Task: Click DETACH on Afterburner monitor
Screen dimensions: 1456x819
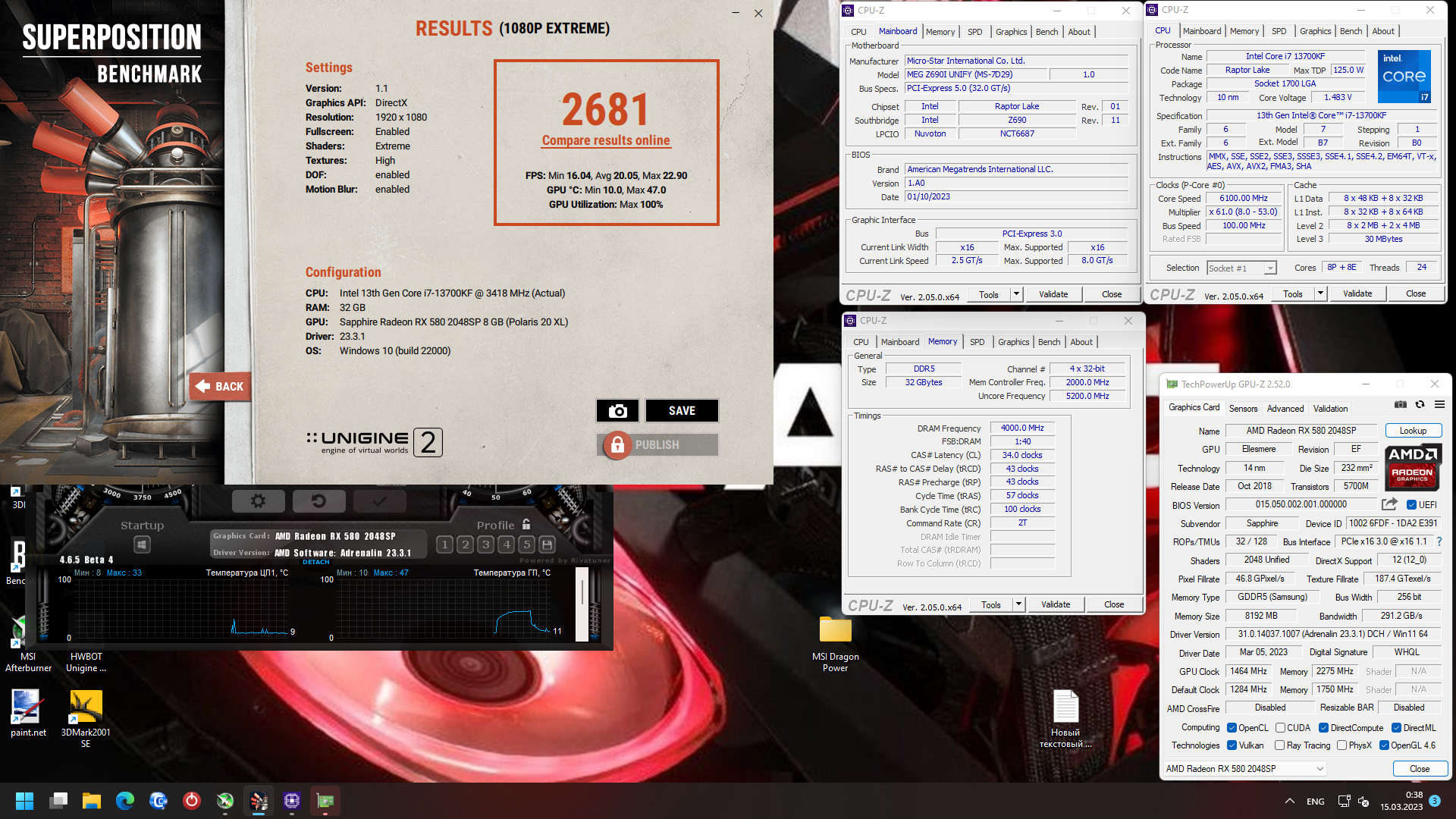Action: point(316,562)
